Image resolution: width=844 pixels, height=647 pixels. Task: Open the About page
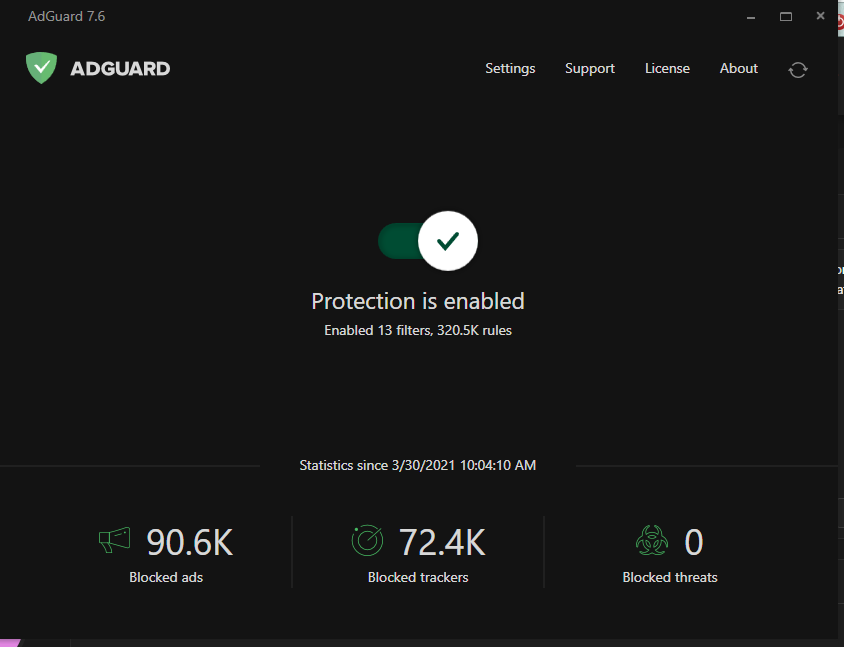point(739,68)
